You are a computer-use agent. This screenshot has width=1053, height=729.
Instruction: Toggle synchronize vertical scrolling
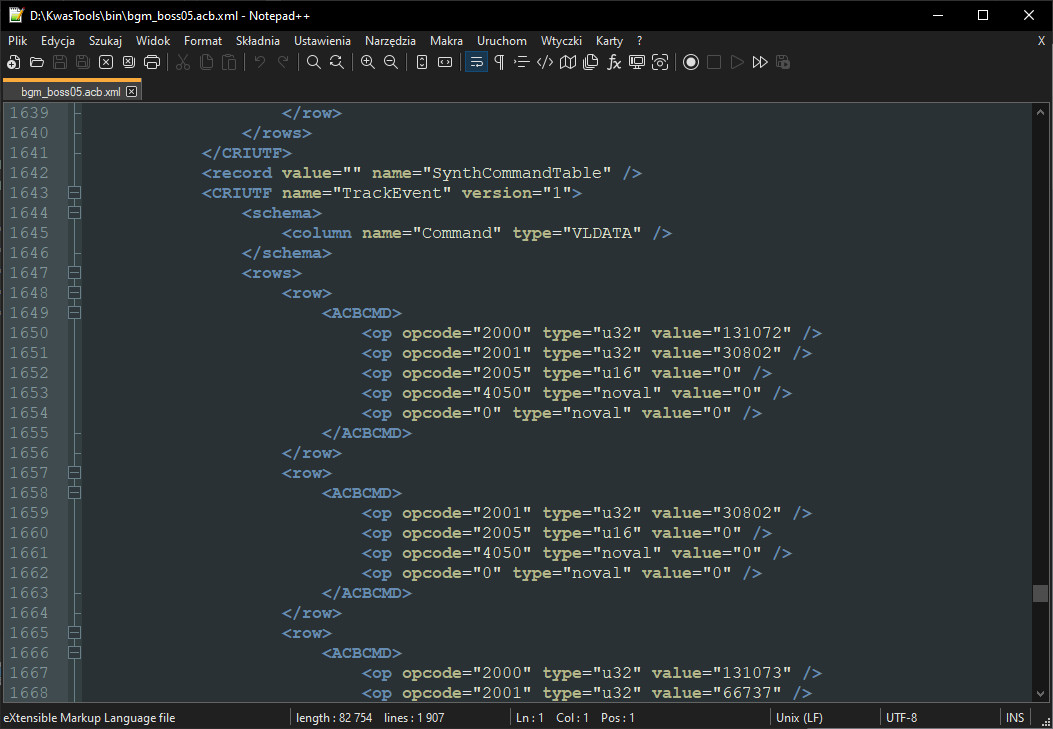pyautogui.click(x=421, y=61)
